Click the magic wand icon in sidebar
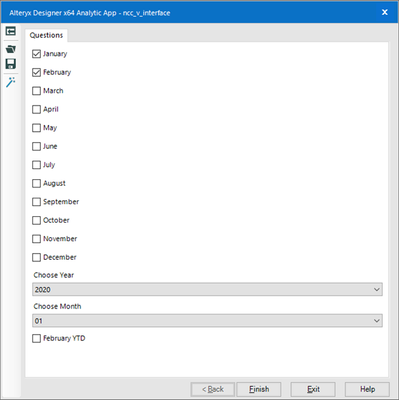The image size is (399, 400). coord(11,82)
